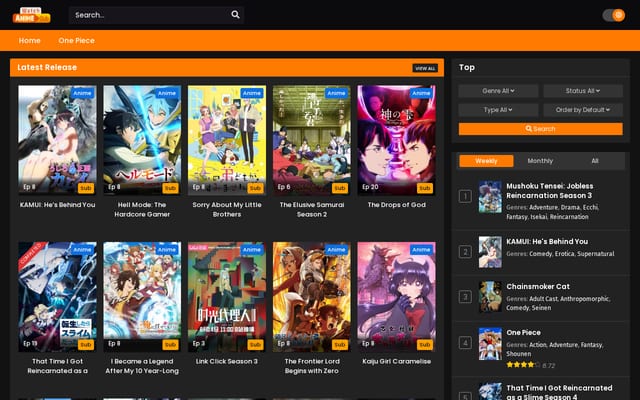Click Anime badge on The Elusive Samurai
The height and width of the screenshot is (400, 640).
[336, 93]
